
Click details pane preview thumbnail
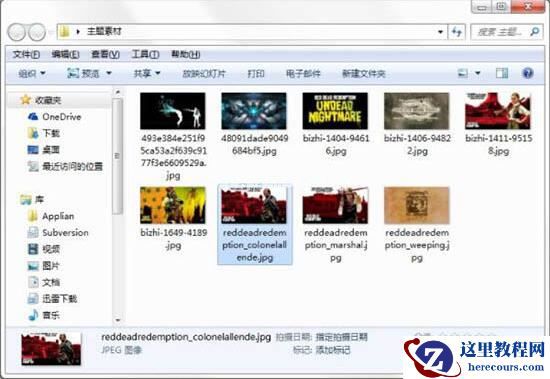pos(51,350)
